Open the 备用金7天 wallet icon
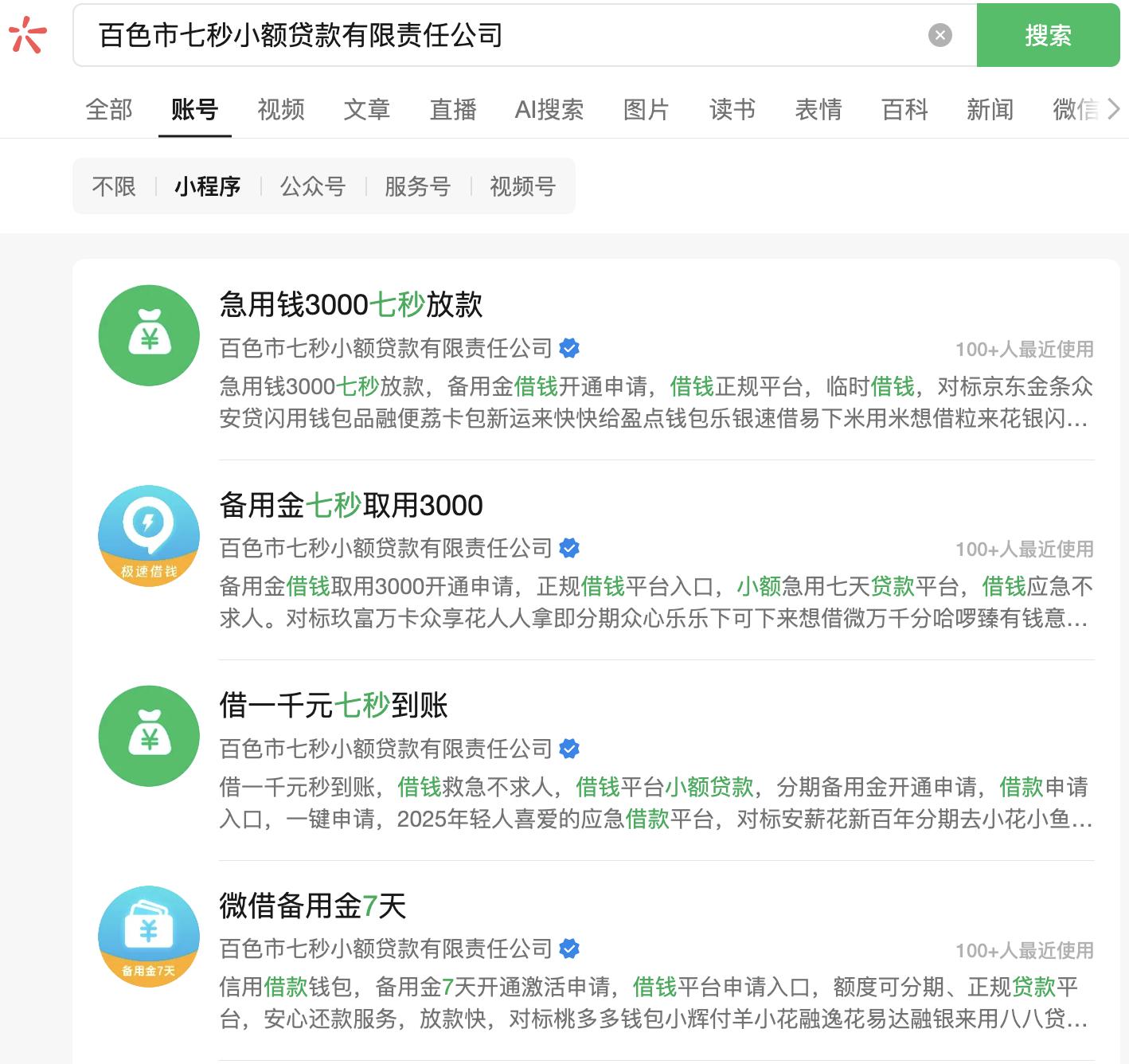 [149, 937]
